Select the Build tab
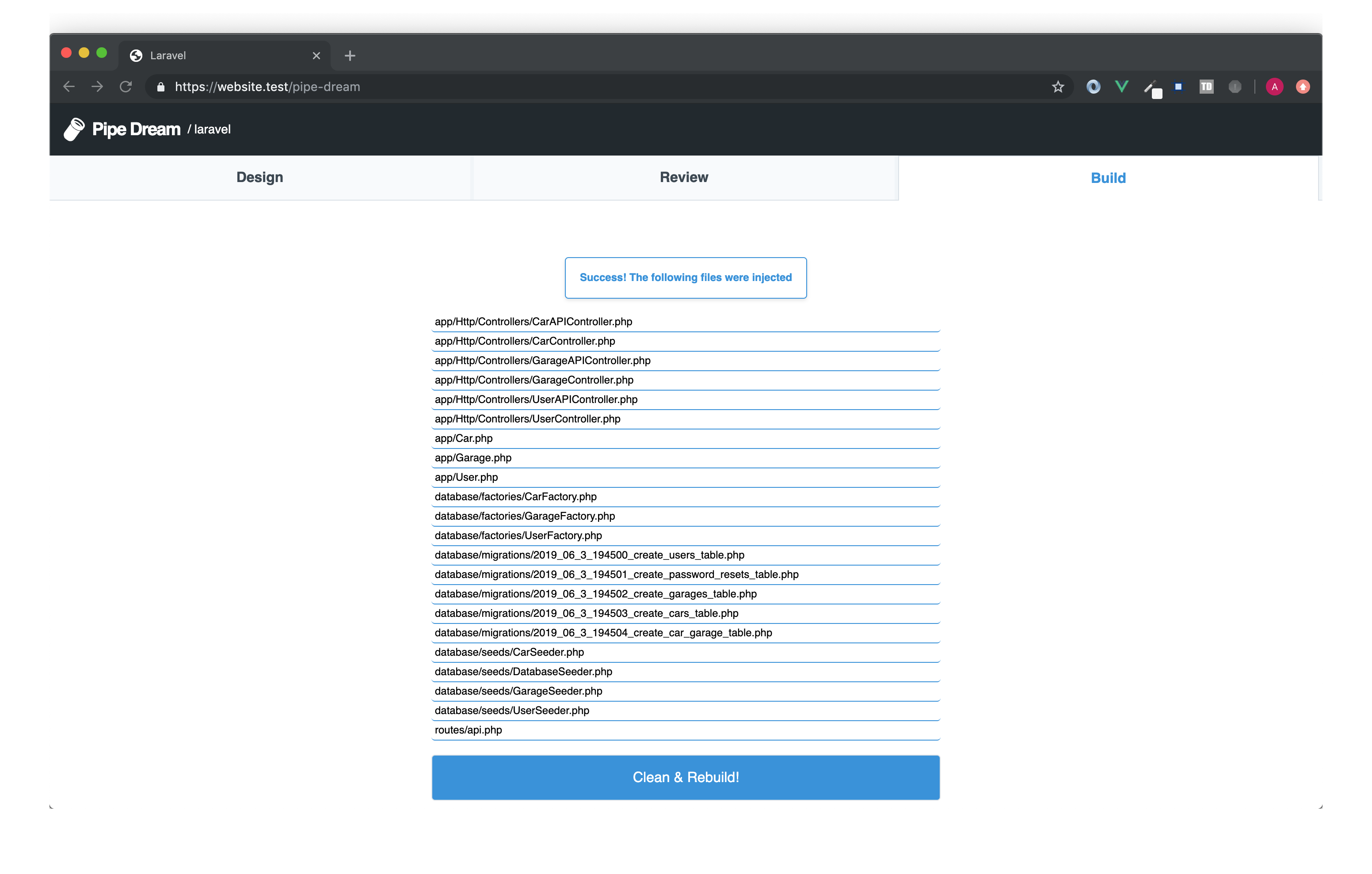 [x=1108, y=178]
